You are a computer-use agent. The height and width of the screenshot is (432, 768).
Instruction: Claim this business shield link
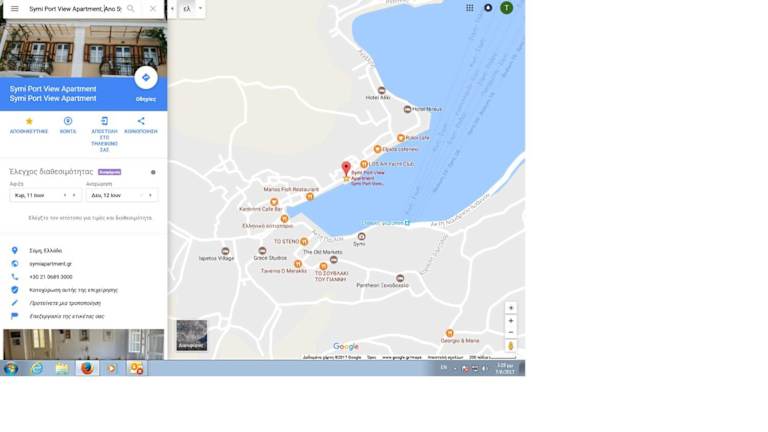coord(73,290)
